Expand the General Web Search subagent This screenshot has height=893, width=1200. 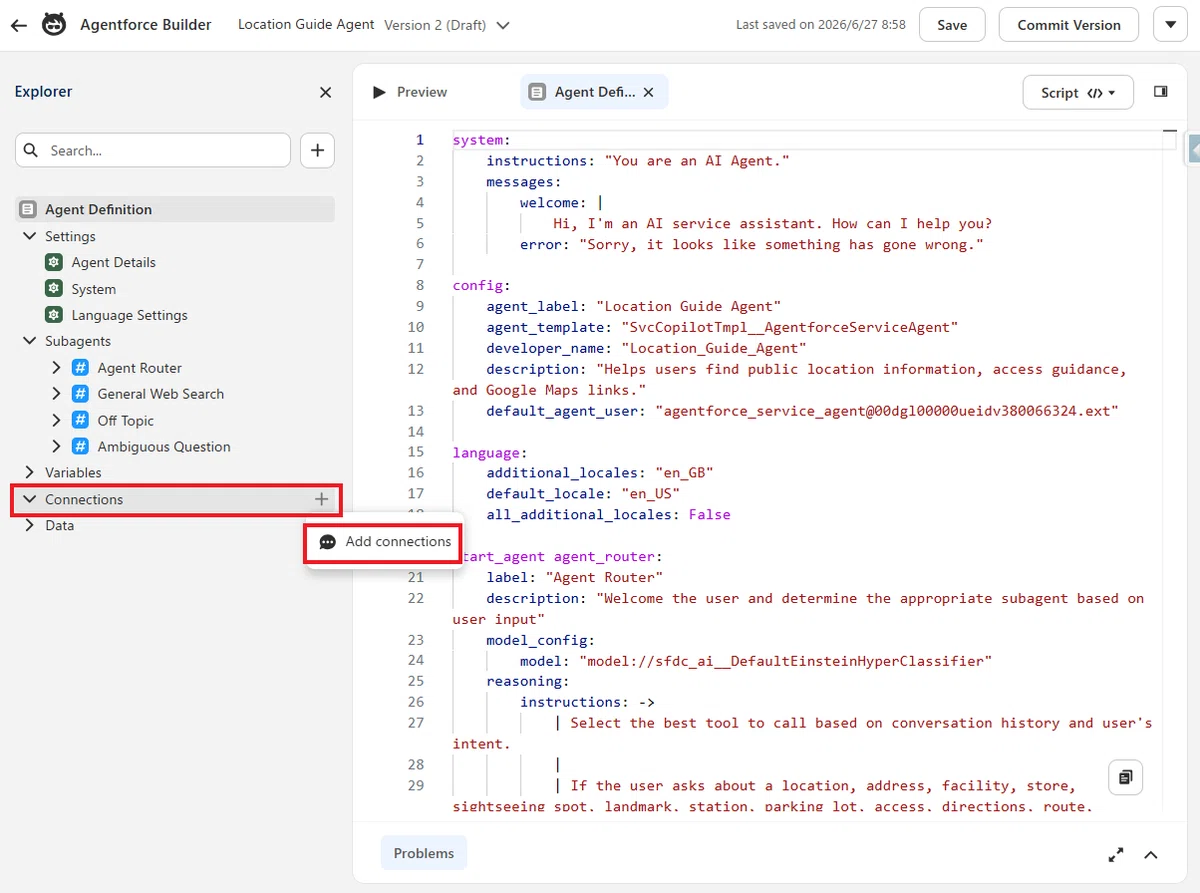coord(56,394)
